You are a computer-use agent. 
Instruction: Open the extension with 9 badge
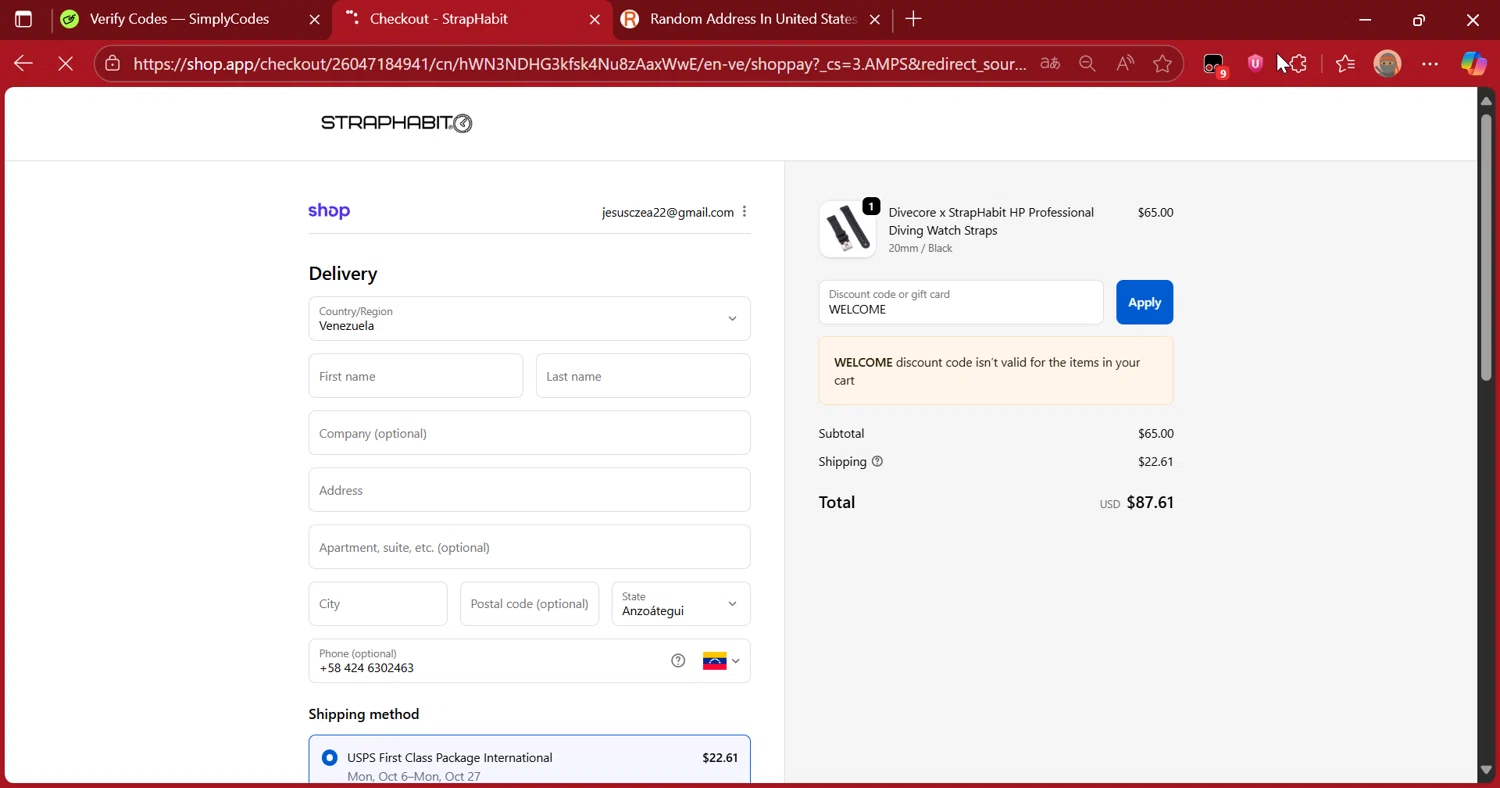(1214, 65)
